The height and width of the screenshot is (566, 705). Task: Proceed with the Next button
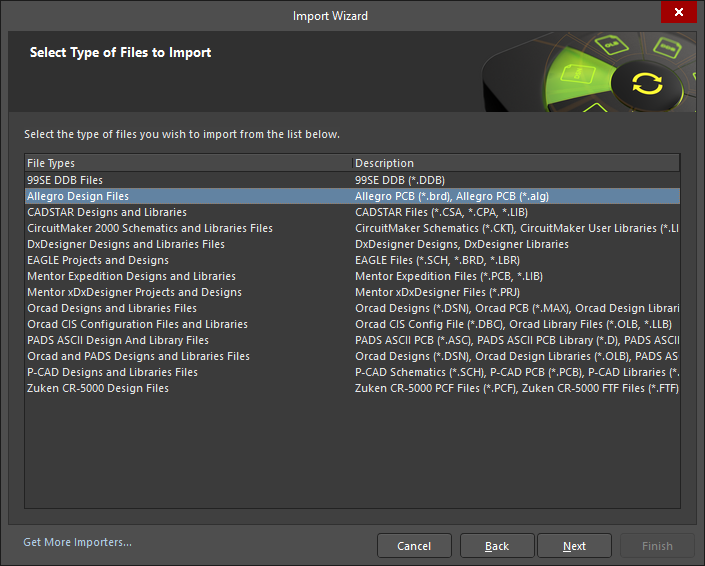(x=574, y=546)
